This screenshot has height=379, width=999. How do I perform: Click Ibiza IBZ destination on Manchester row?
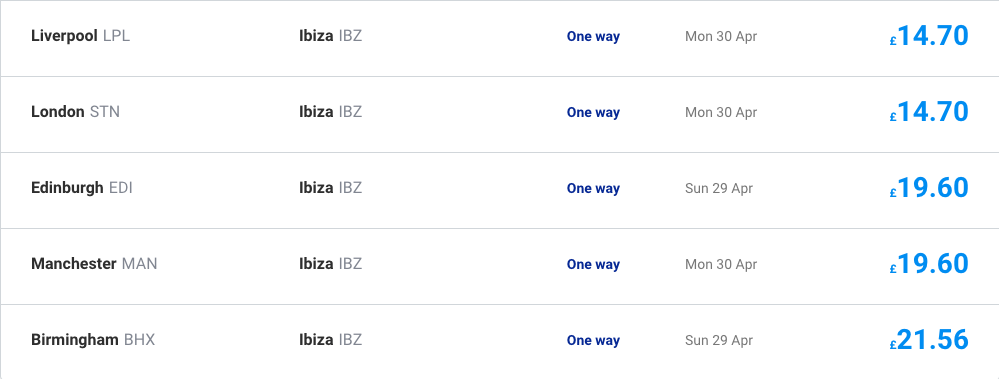tap(331, 264)
